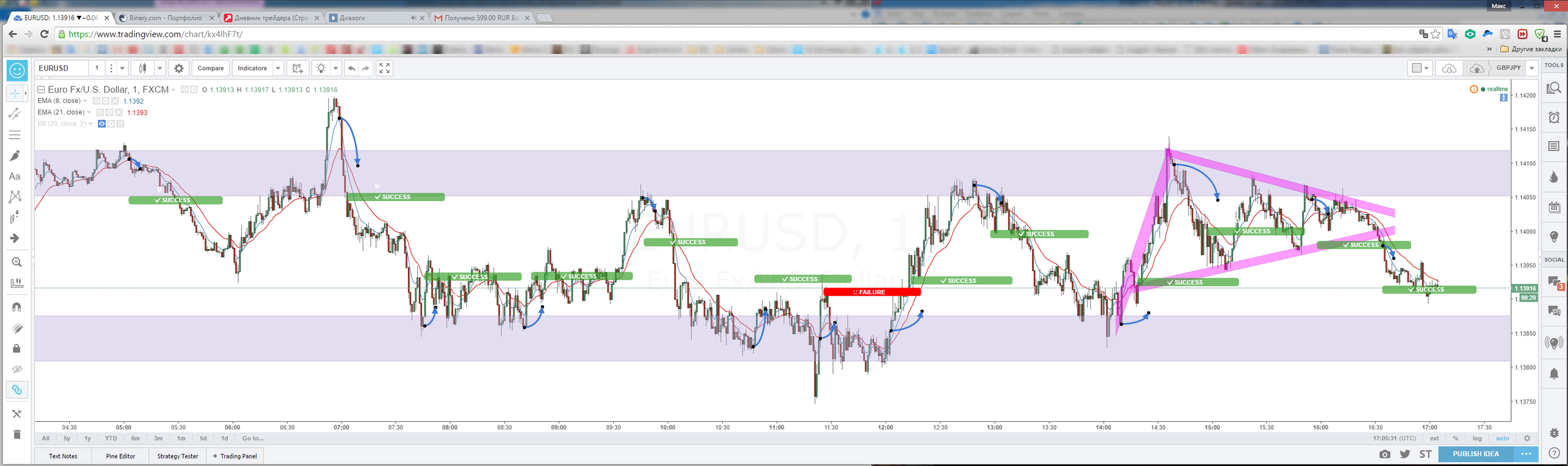
Task: Toggle visibility of BB (20, close, 2) indicator
Action: coord(102,124)
